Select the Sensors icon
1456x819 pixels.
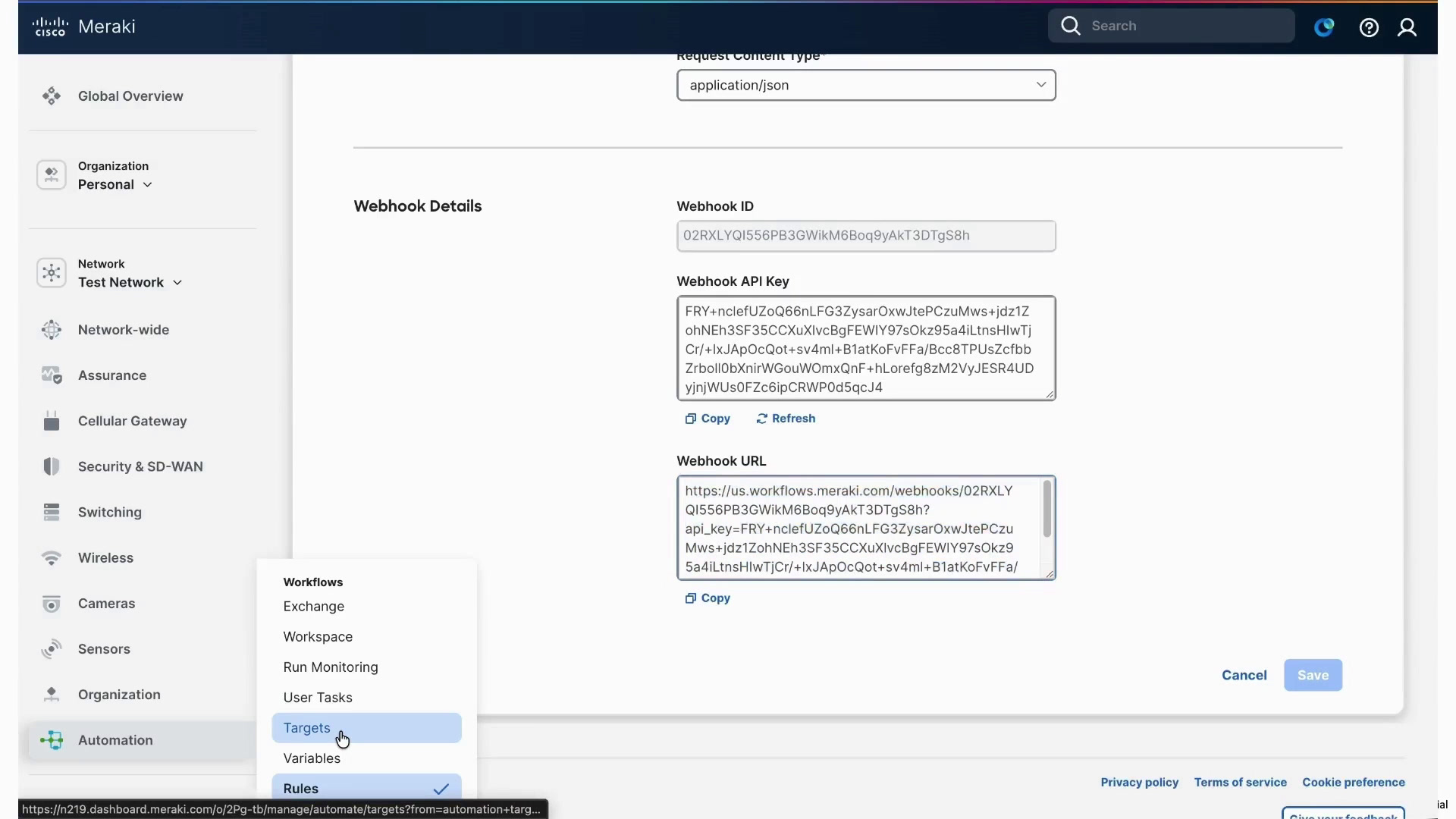pyautogui.click(x=52, y=649)
